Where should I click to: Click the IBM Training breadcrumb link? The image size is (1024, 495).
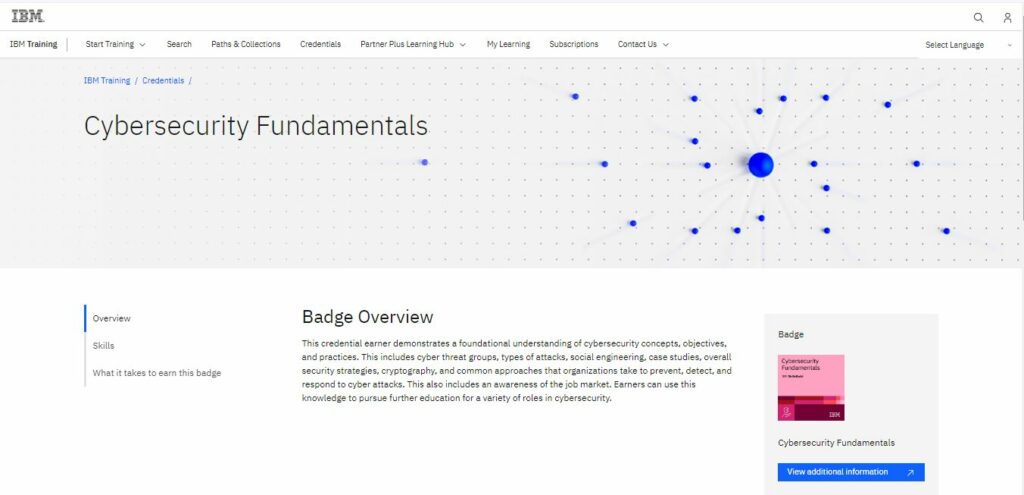click(107, 80)
